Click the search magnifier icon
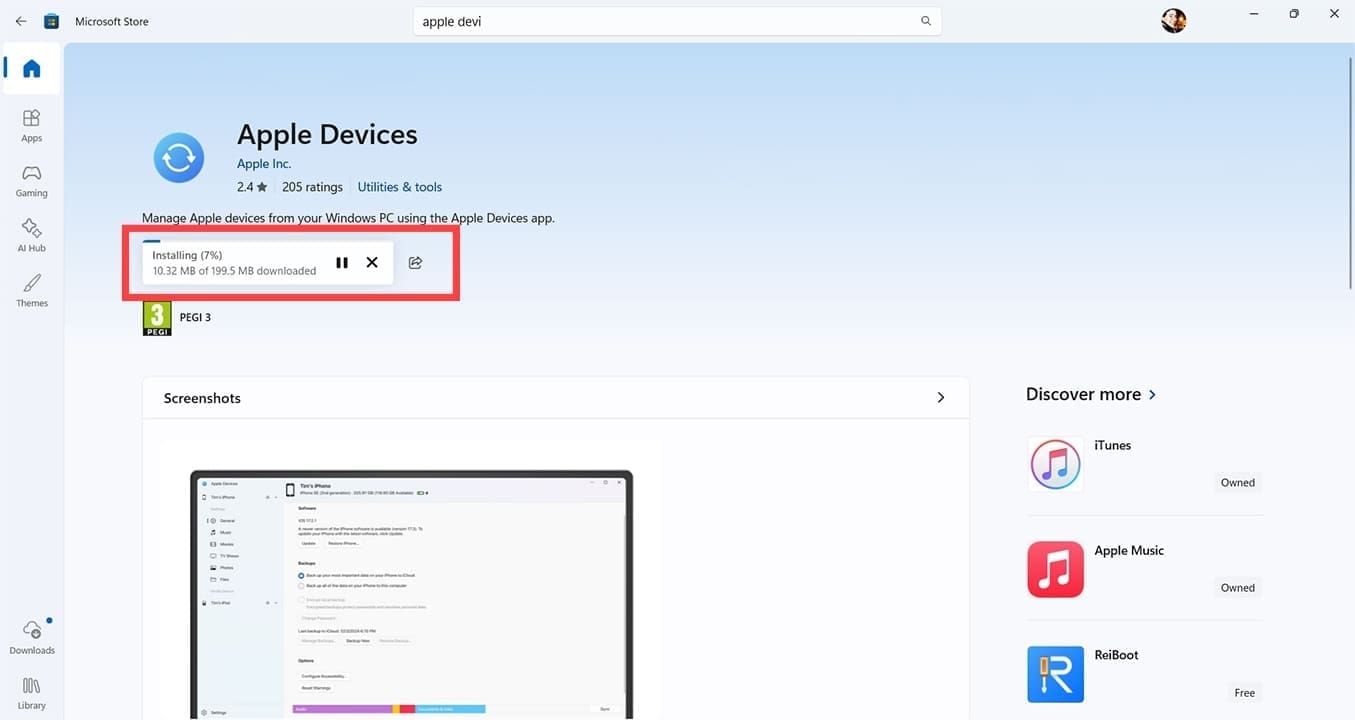The width and height of the screenshot is (1355, 720). point(926,21)
